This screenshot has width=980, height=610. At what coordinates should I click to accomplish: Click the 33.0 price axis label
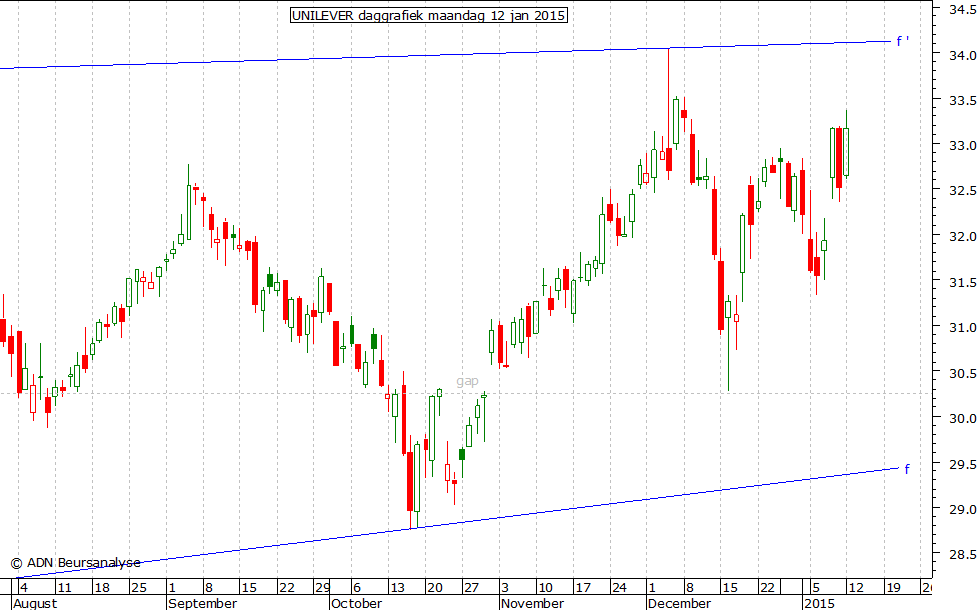(x=962, y=146)
